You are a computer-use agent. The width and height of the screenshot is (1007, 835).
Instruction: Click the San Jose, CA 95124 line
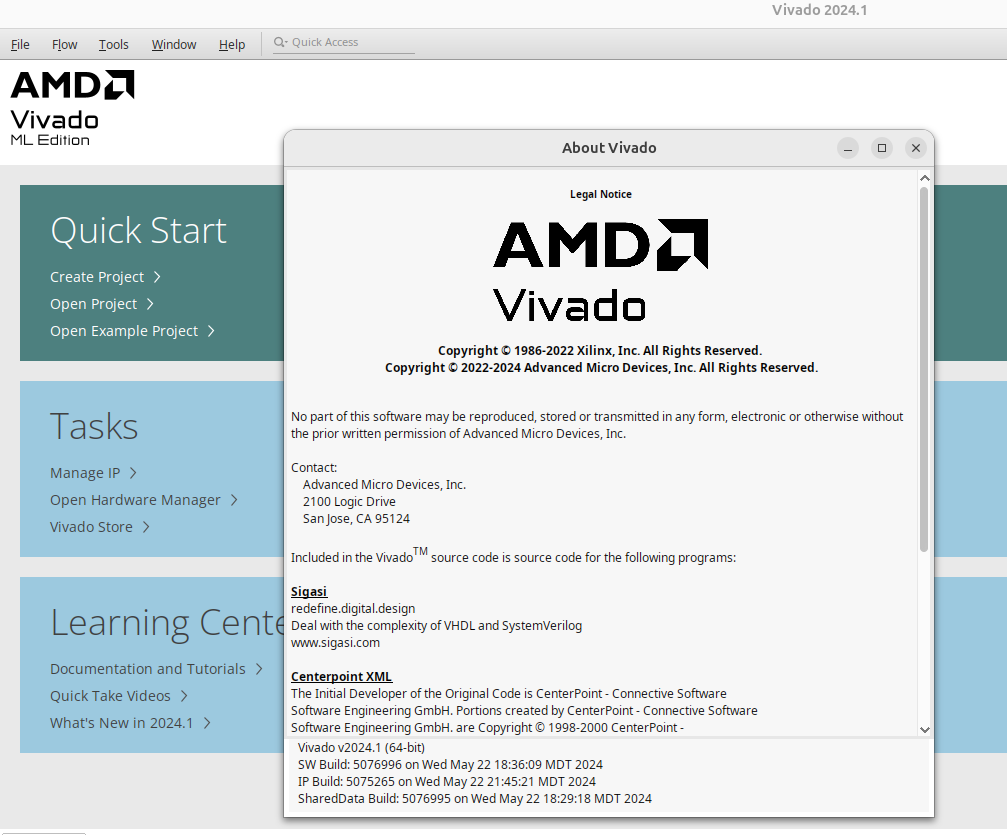pos(356,518)
